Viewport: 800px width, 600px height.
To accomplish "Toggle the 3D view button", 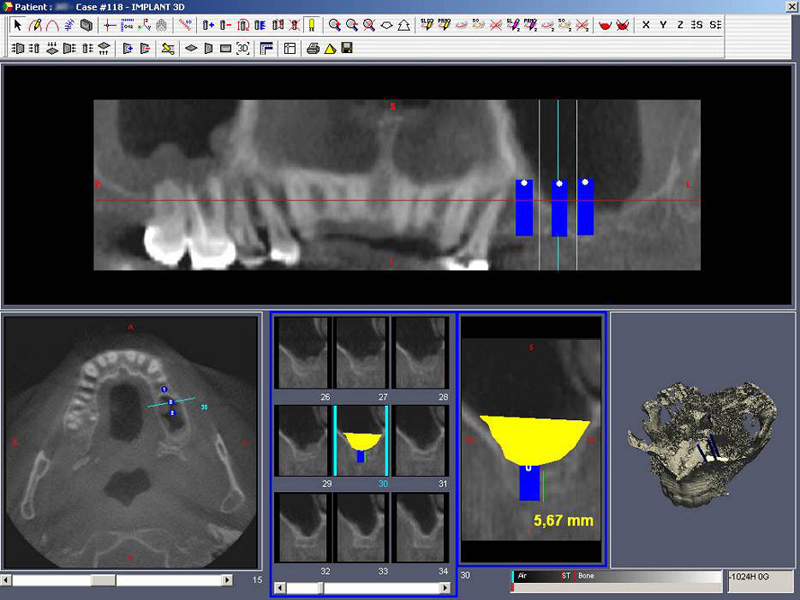I will point(243,47).
